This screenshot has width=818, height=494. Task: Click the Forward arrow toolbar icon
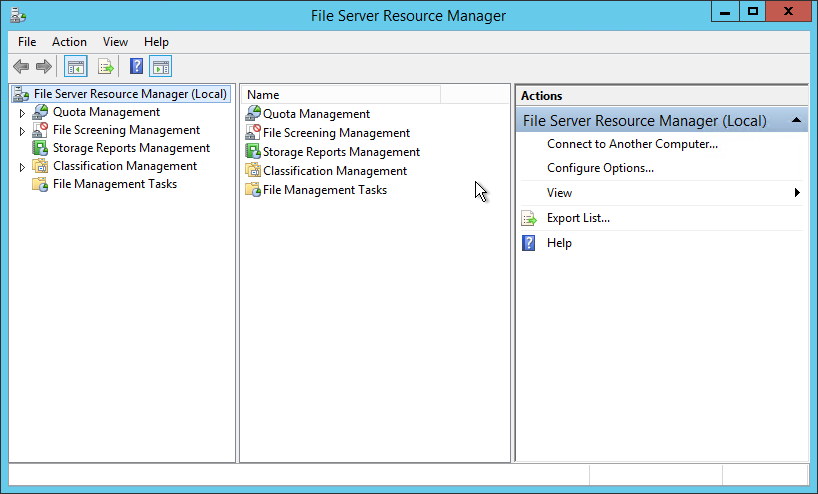pos(44,66)
